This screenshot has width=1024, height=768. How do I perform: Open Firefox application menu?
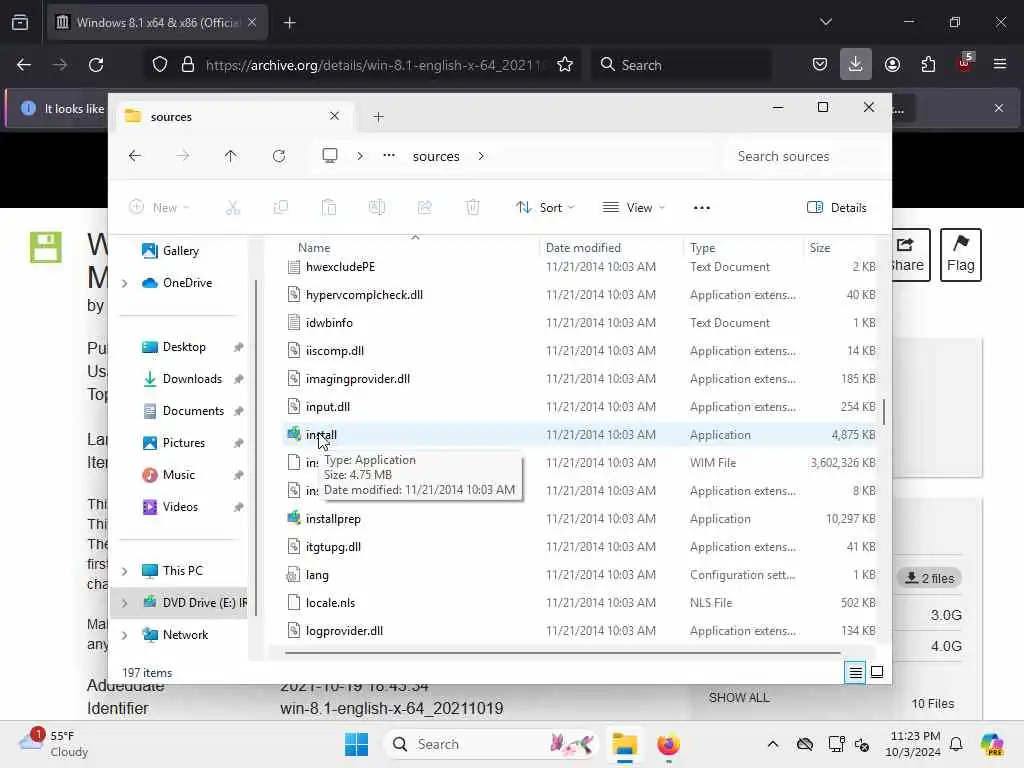point(1000,65)
